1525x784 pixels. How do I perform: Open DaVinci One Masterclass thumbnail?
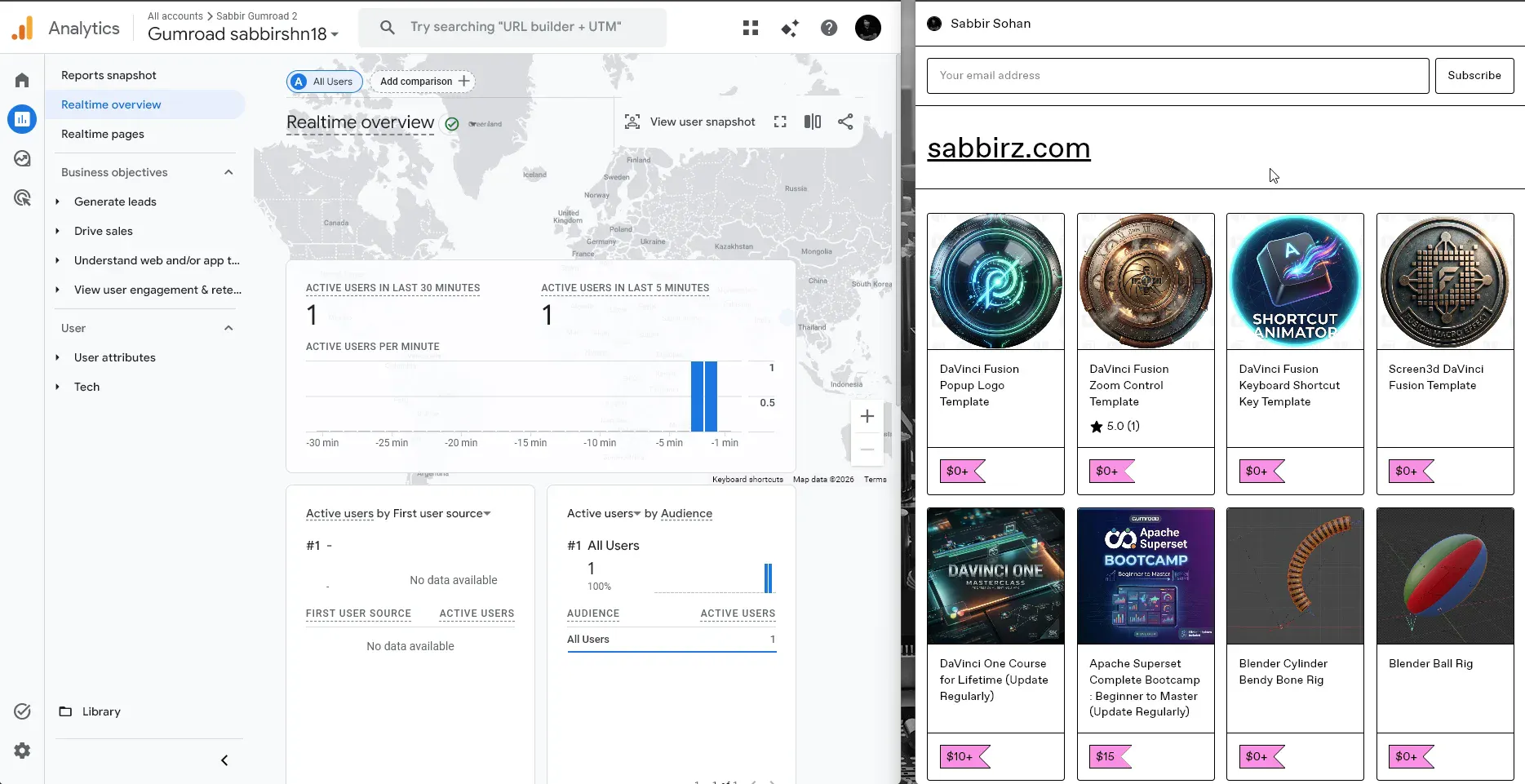[x=995, y=576]
